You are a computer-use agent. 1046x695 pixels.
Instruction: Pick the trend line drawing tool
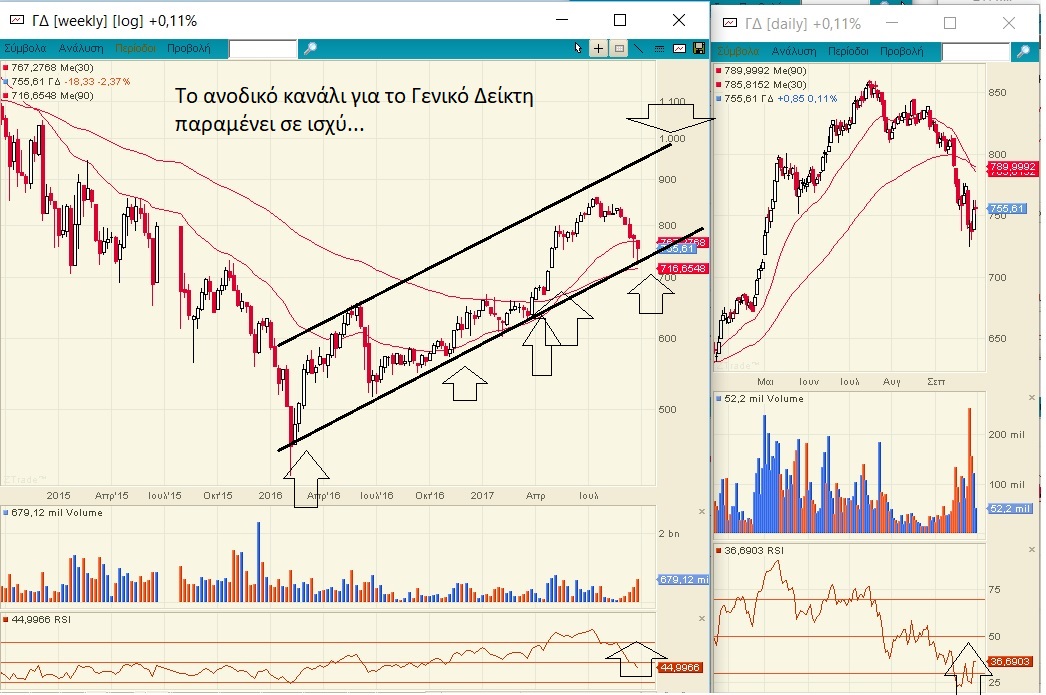pos(639,48)
